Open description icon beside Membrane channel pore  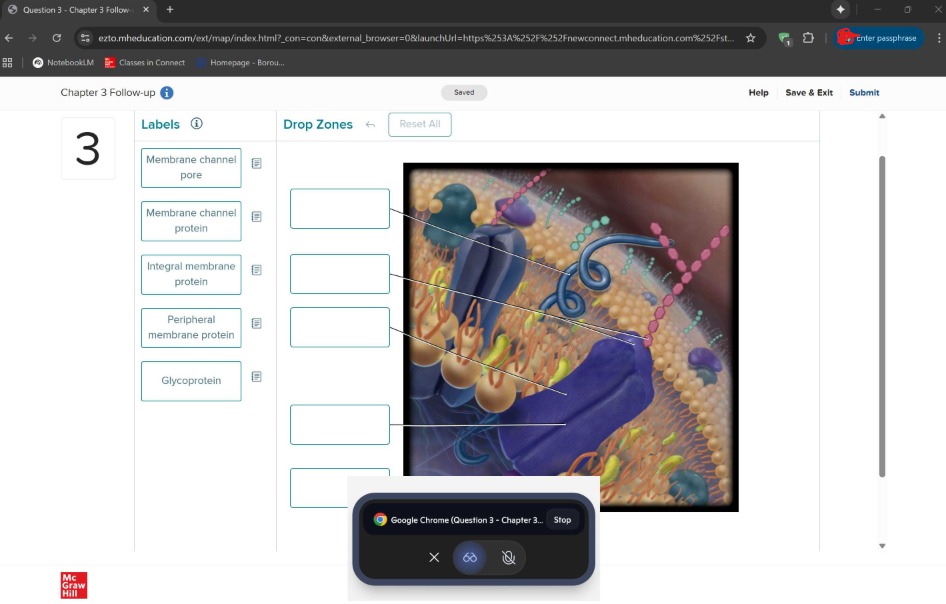(256, 164)
